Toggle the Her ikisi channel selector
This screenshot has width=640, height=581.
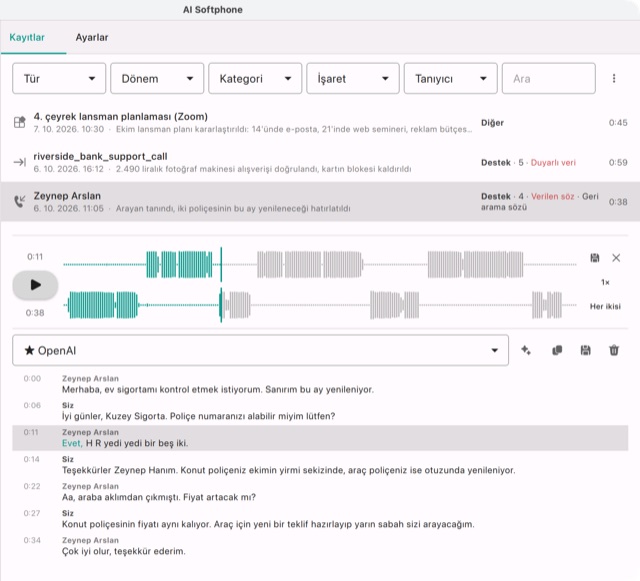click(x=605, y=306)
